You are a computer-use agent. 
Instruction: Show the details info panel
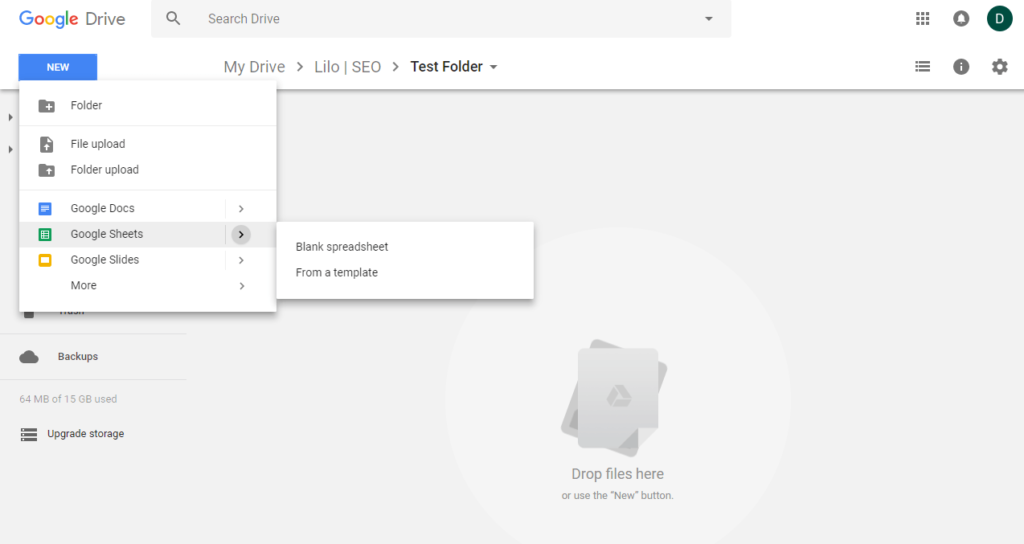(x=961, y=67)
